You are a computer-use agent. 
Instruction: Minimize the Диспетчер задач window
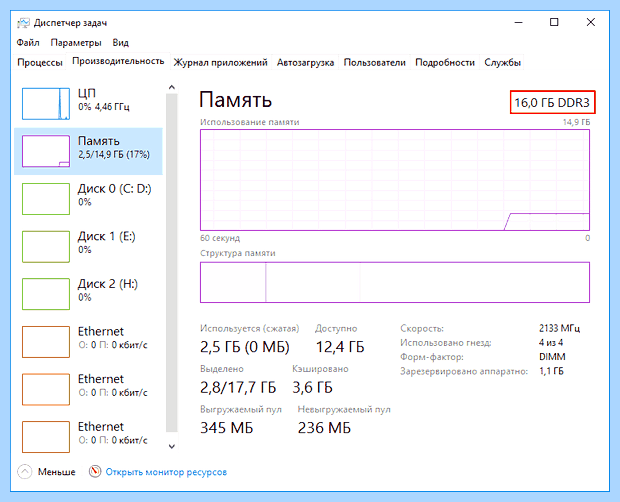[x=519, y=23]
